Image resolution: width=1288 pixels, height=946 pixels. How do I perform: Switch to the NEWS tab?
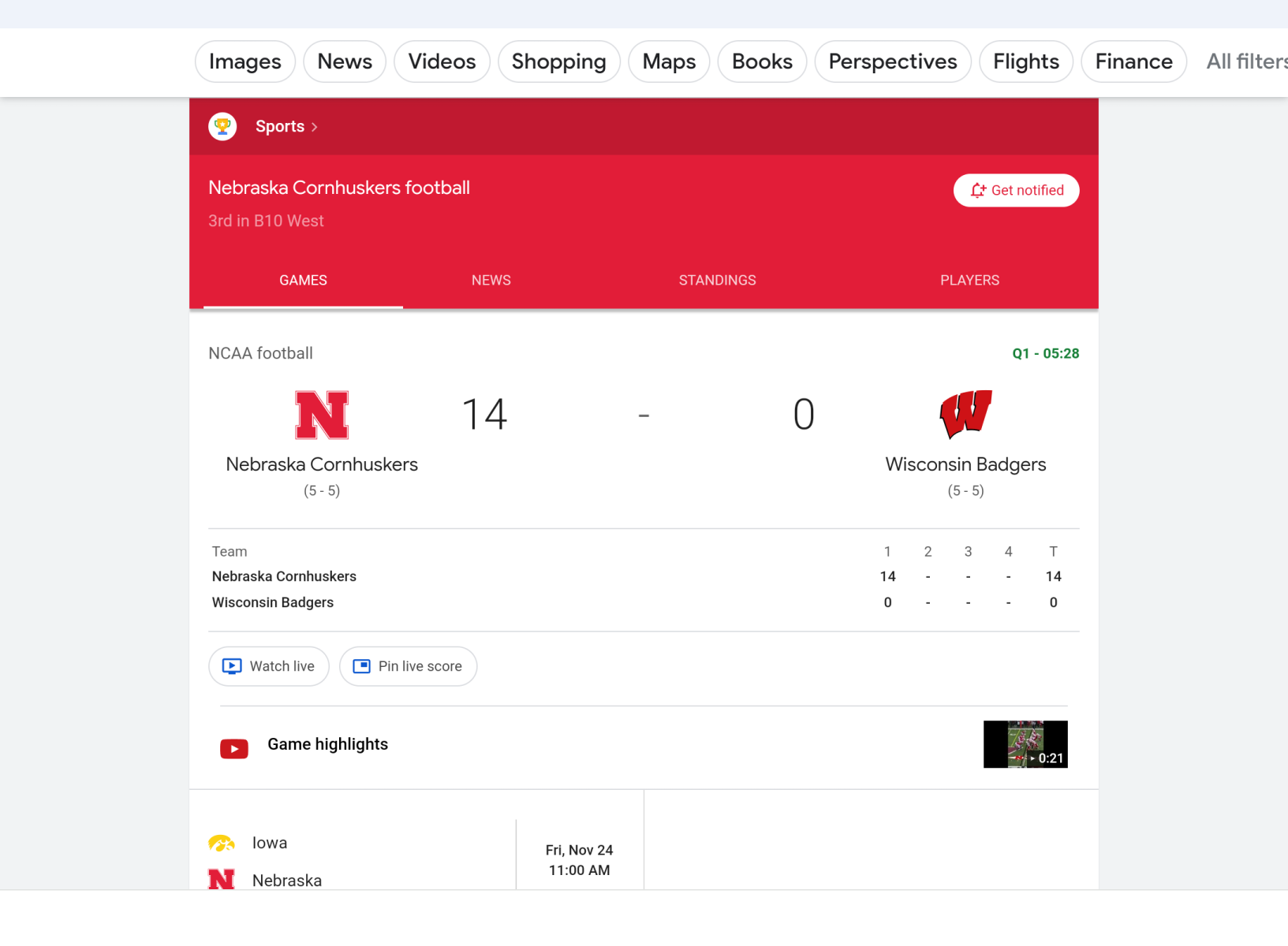coord(491,280)
